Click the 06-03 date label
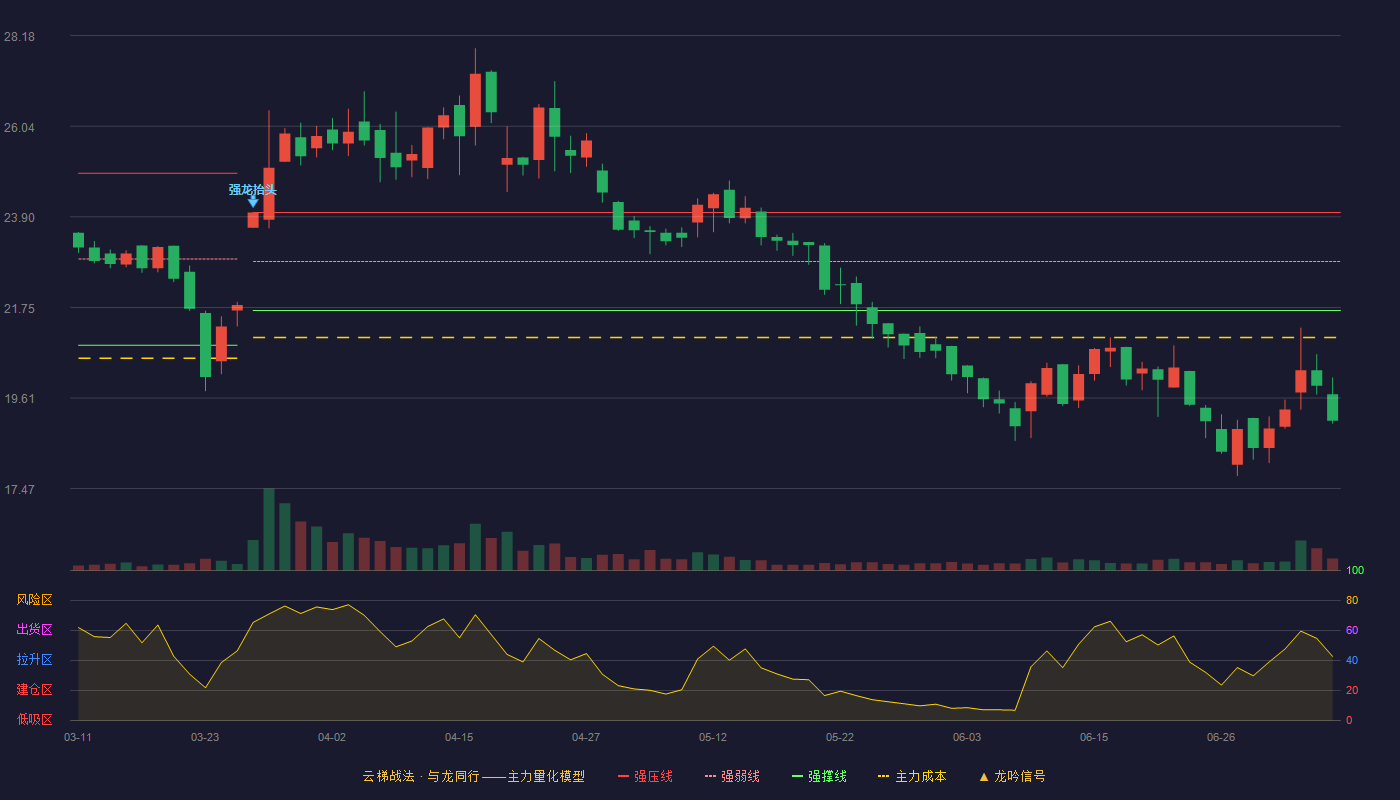 click(x=967, y=737)
